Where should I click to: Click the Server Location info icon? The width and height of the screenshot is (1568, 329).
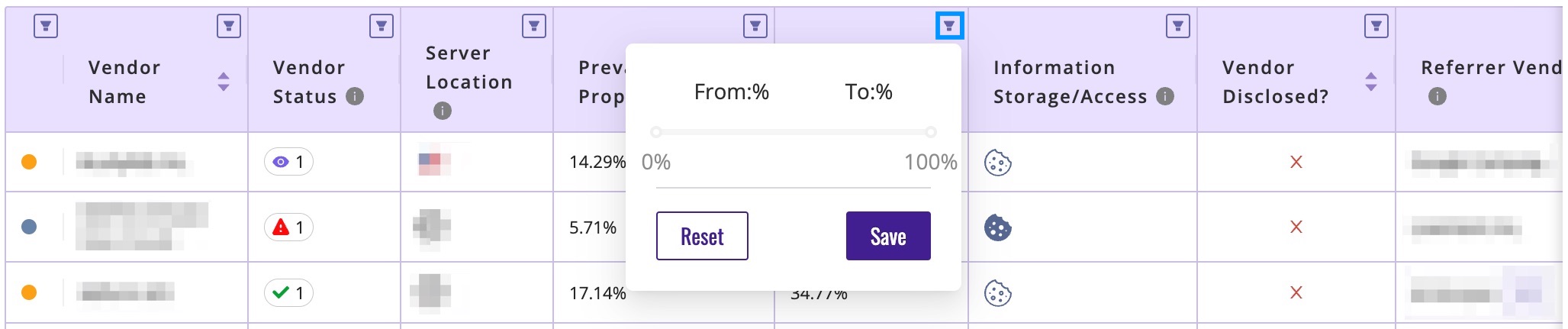pyautogui.click(x=443, y=111)
